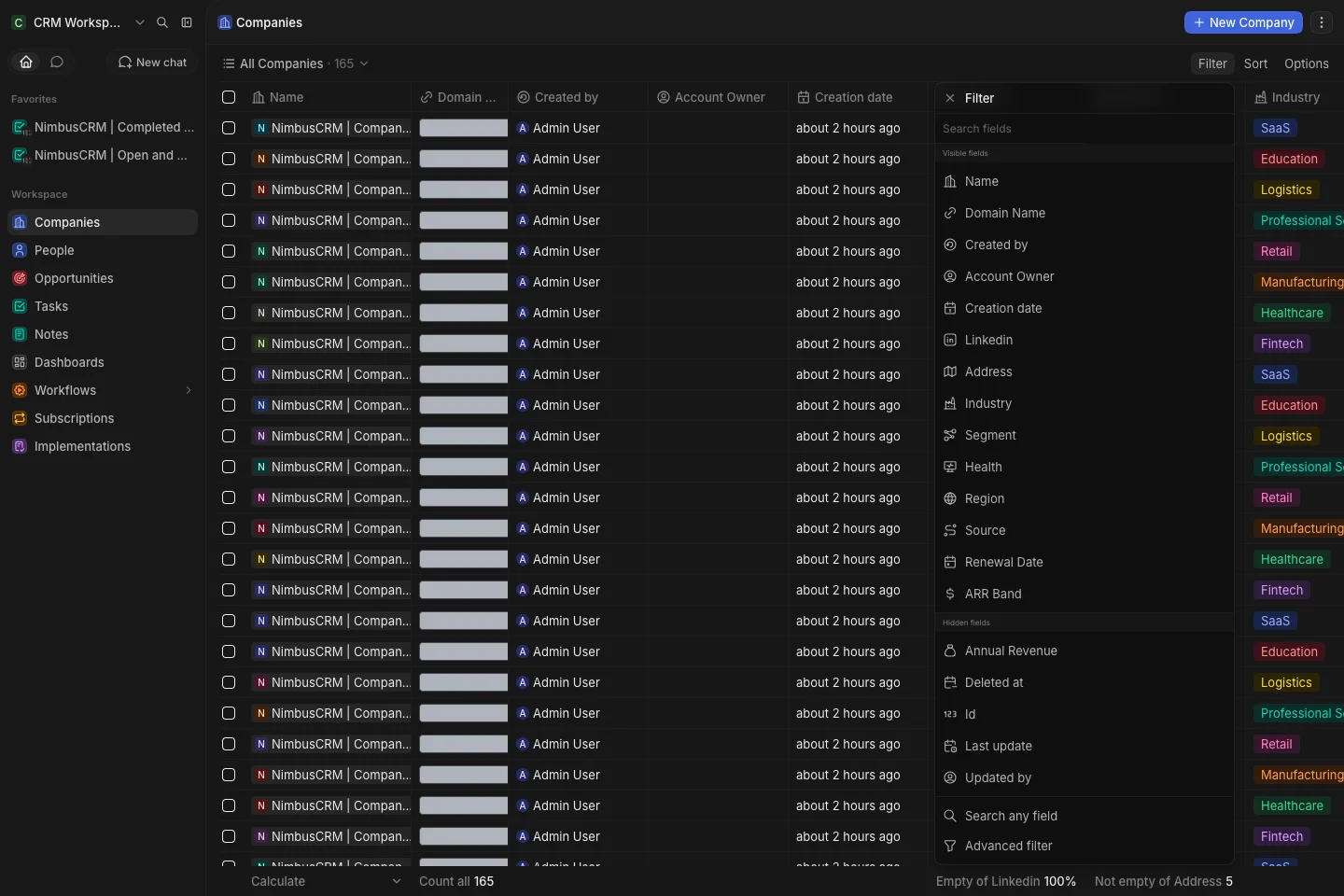The width and height of the screenshot is (1344, 896).
Task: Select the Address map icon in the filter list
Action: click(x=950, y=371)
